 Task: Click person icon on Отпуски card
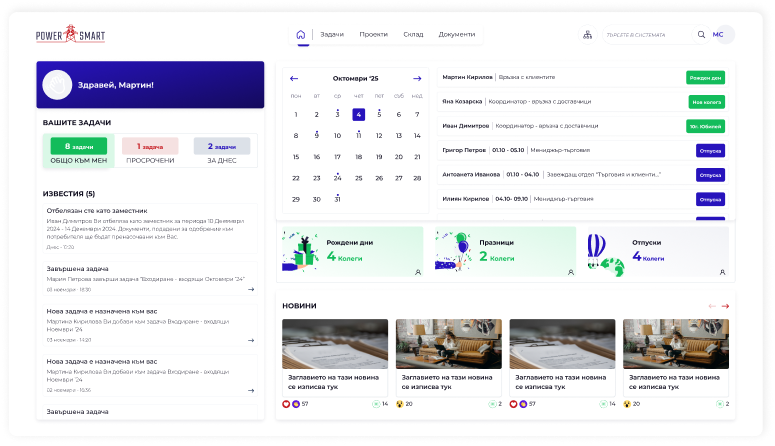pyautogui.click(x=722, y=272)
